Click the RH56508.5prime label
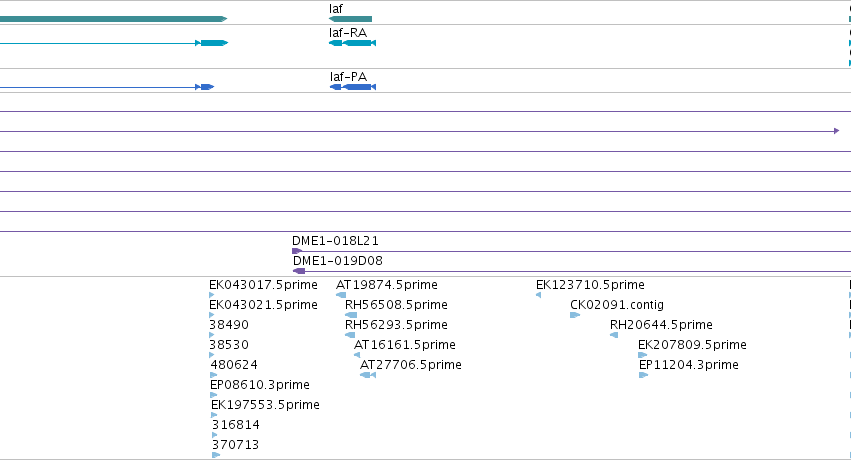 pos(396,305)
